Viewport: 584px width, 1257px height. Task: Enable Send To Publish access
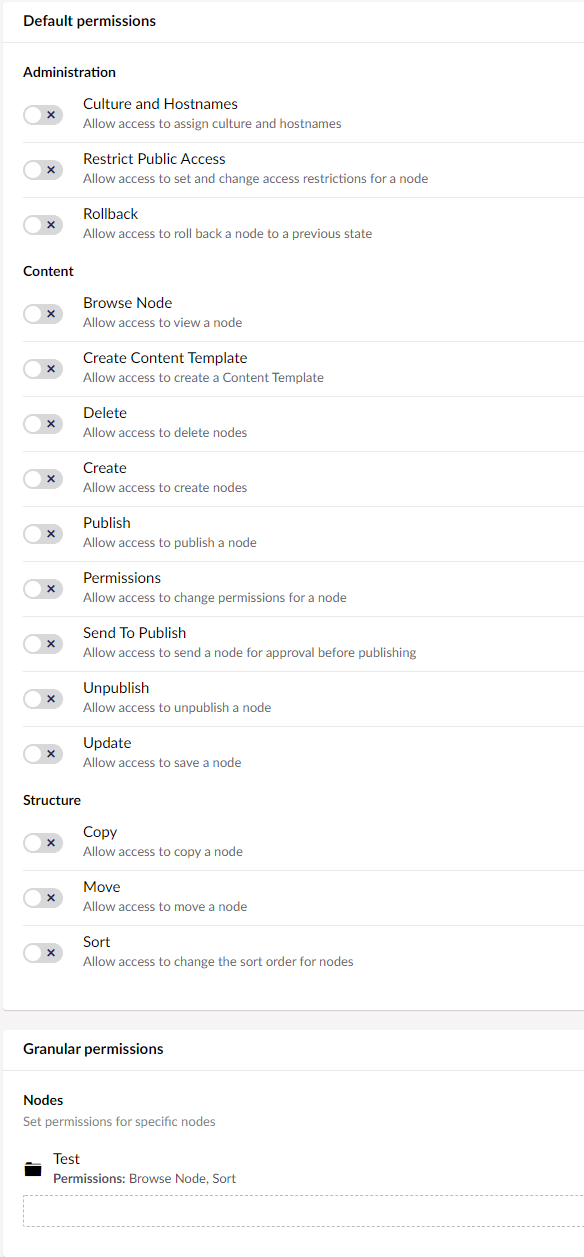click(43, 643)
